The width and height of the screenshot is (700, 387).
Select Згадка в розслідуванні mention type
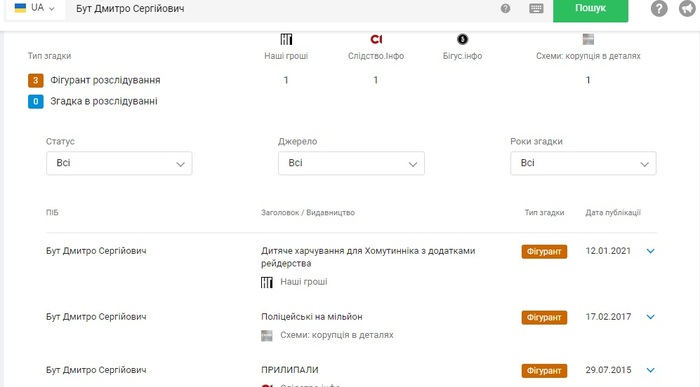(x=104, y=101)
